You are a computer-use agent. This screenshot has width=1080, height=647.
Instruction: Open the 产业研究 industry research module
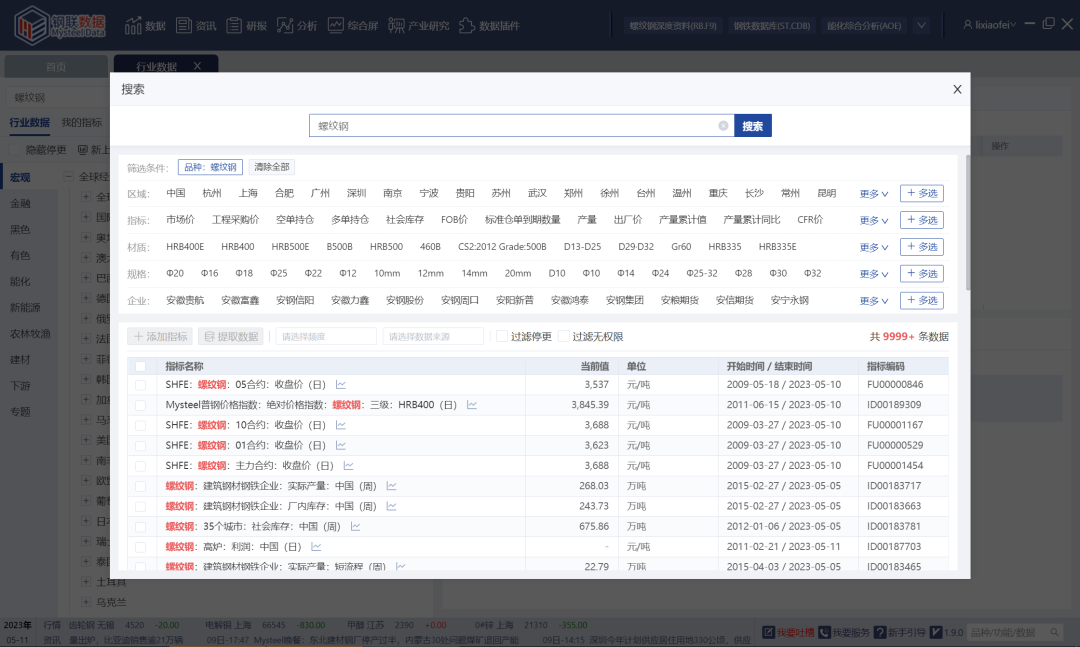pos(419,25)
